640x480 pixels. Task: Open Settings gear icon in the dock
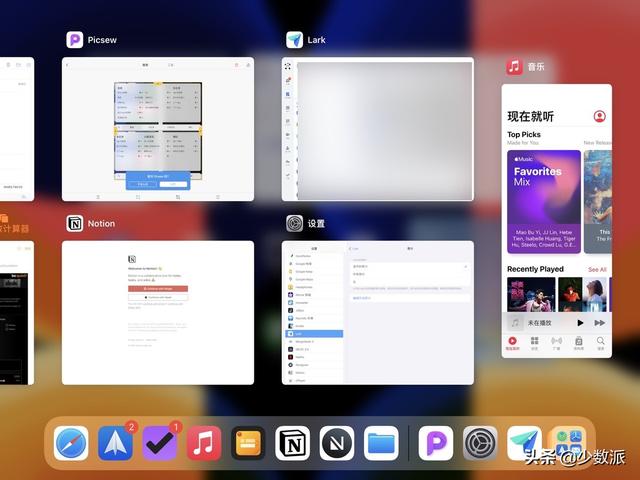[x=480, y=443]
